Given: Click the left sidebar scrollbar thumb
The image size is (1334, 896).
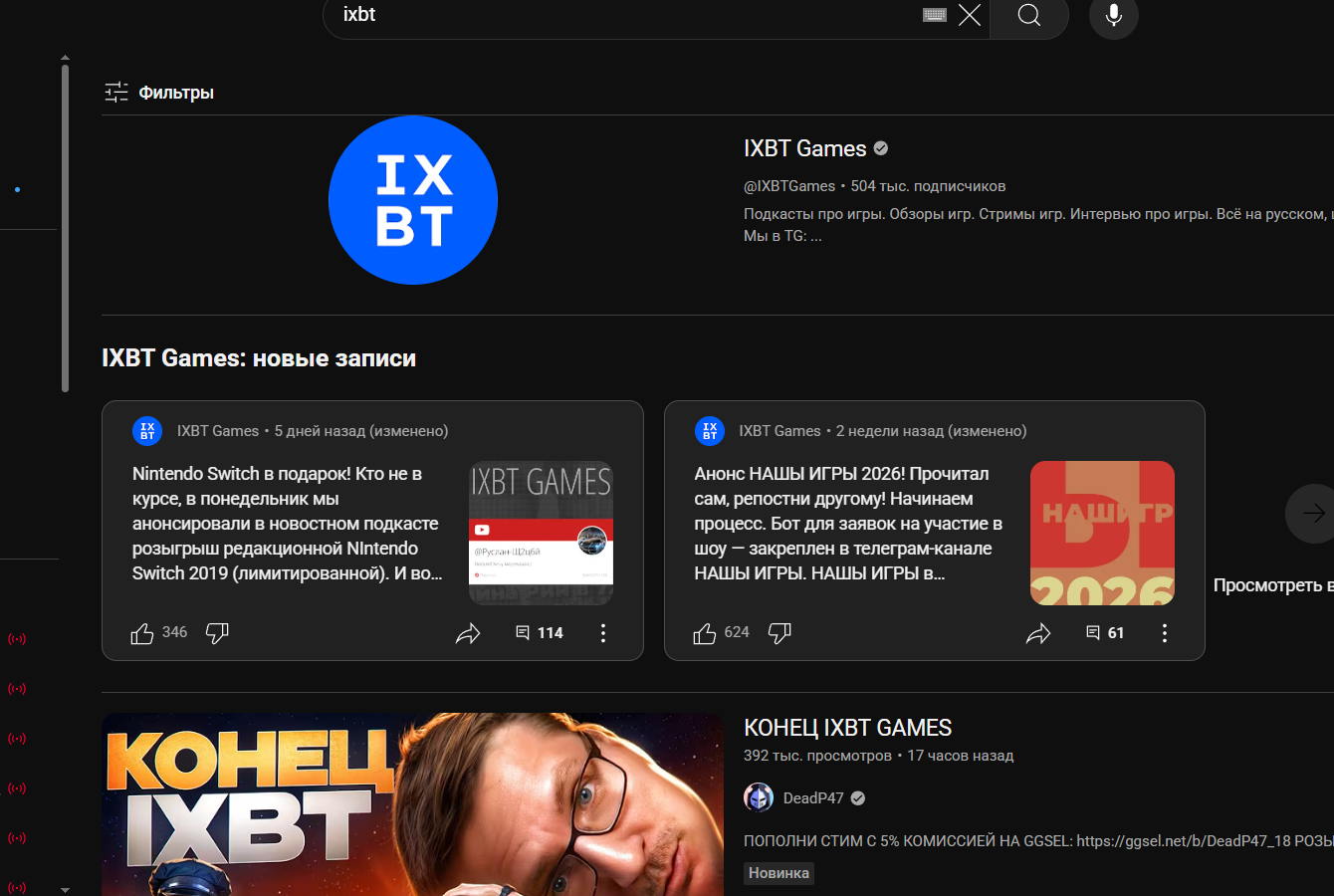Looking at the screenshot, I should click(x=65, y=228).
